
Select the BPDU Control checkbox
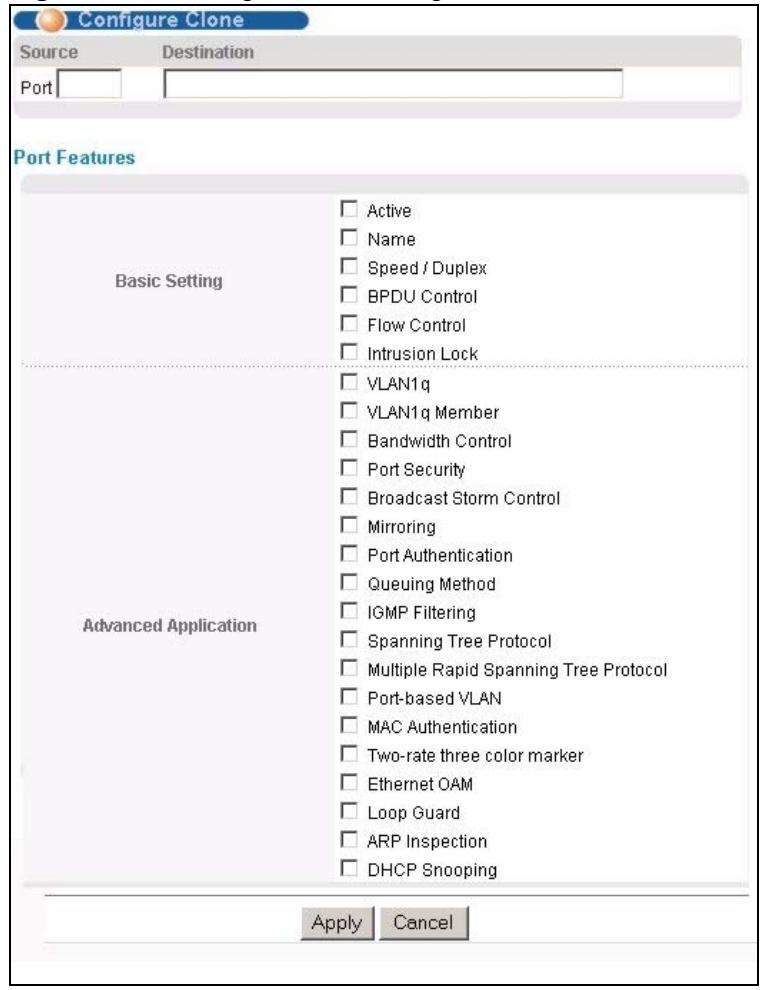(348, 295)
